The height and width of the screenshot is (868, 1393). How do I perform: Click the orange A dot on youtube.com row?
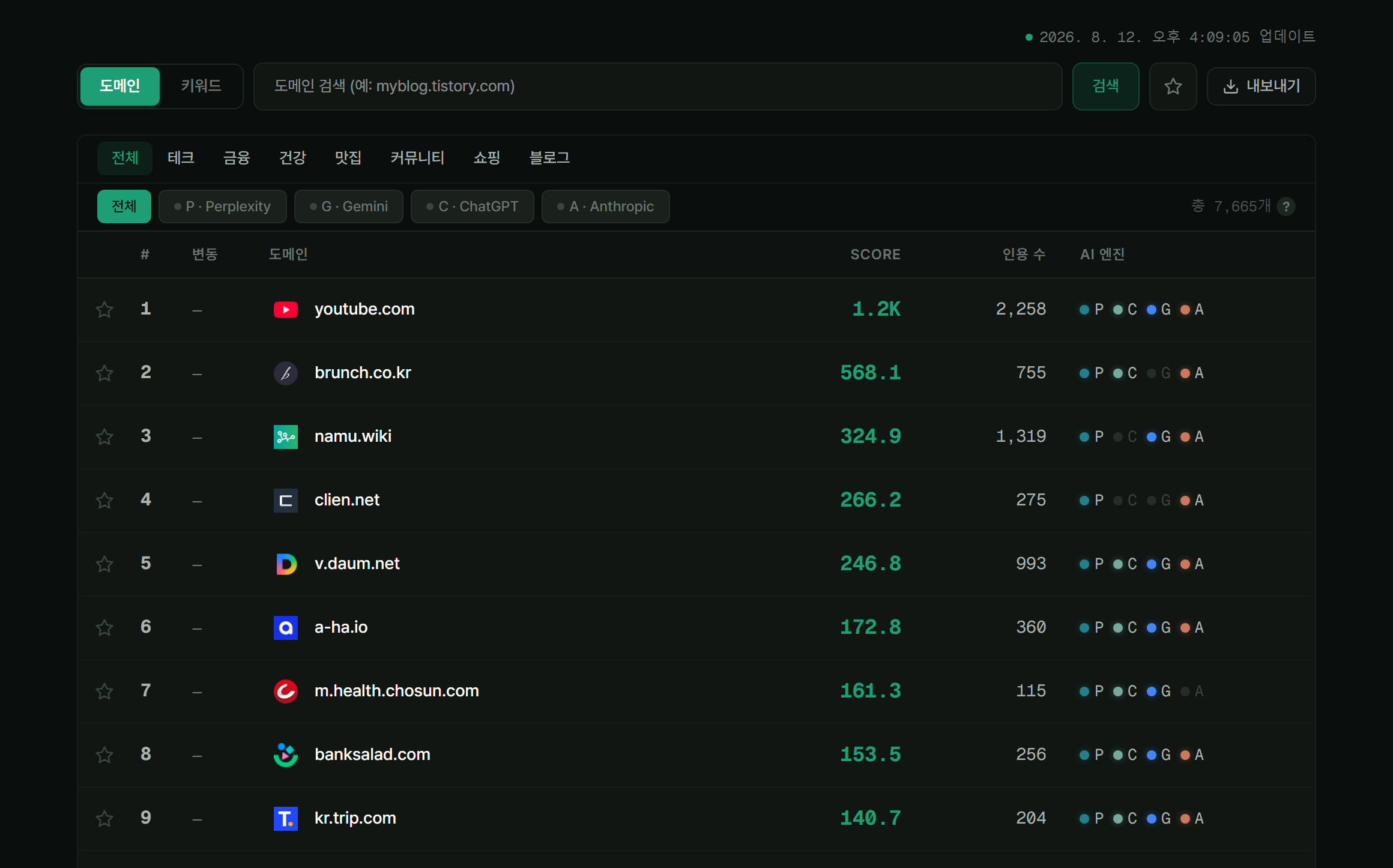pyautogui.click(x=1185, y=310)
